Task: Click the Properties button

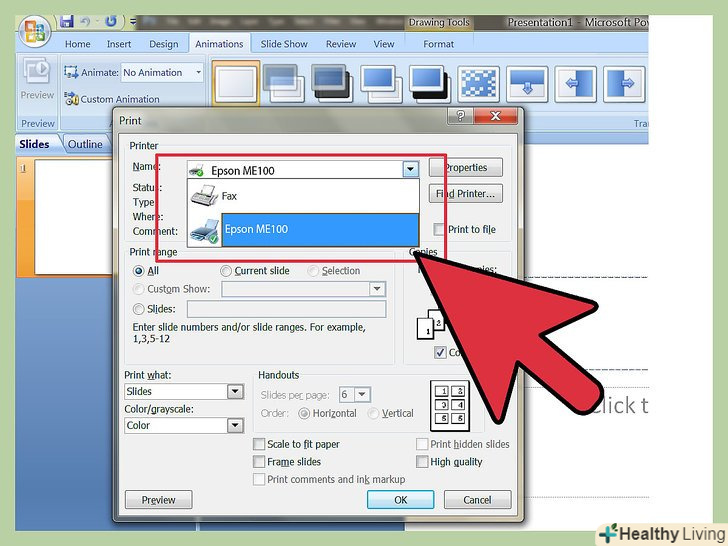Action: coord(466,168)
